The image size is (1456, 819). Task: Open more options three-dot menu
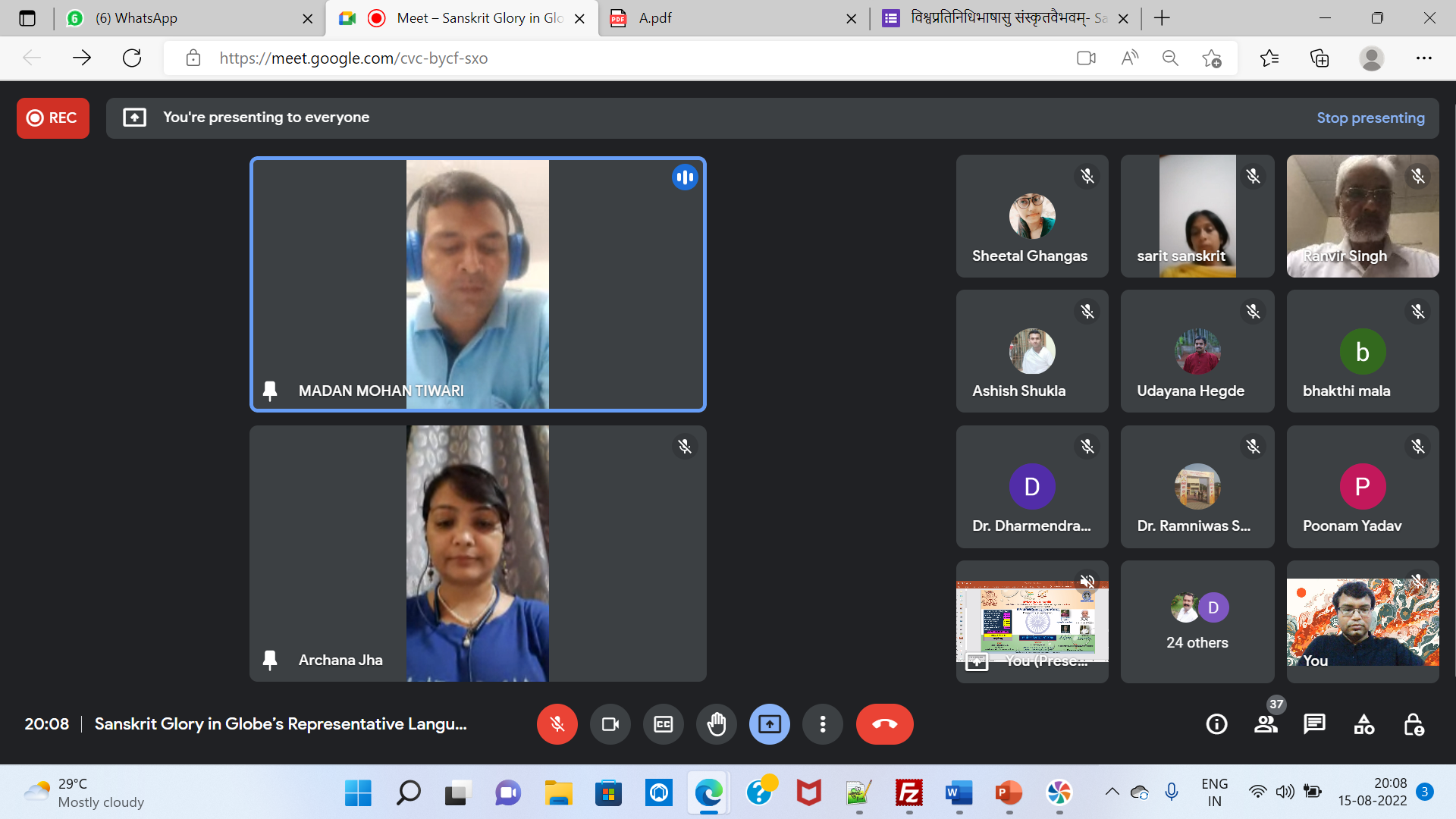pyautogui.click(x=822, y=724)
